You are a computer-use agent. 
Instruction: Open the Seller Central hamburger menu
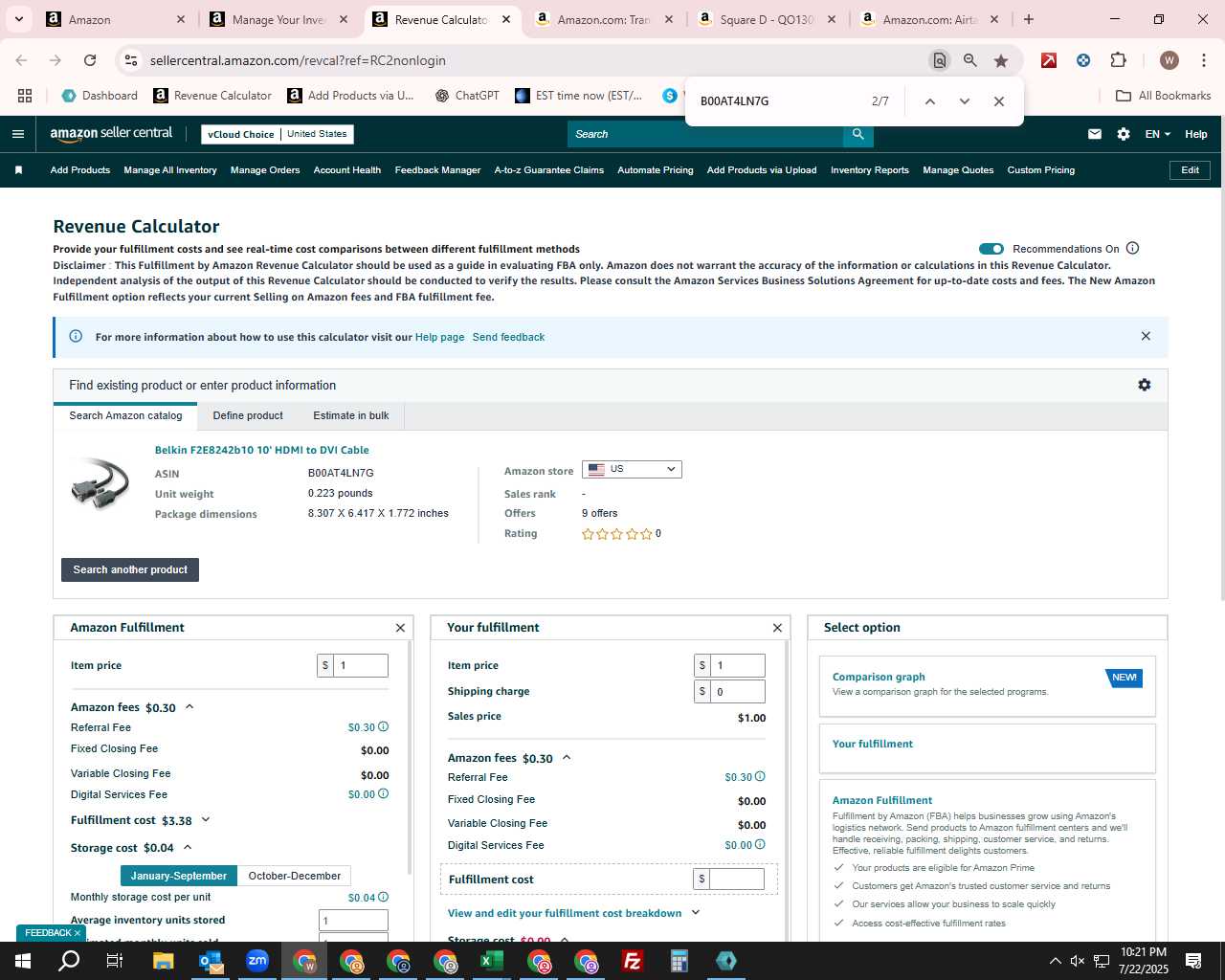tap(17, 134)
